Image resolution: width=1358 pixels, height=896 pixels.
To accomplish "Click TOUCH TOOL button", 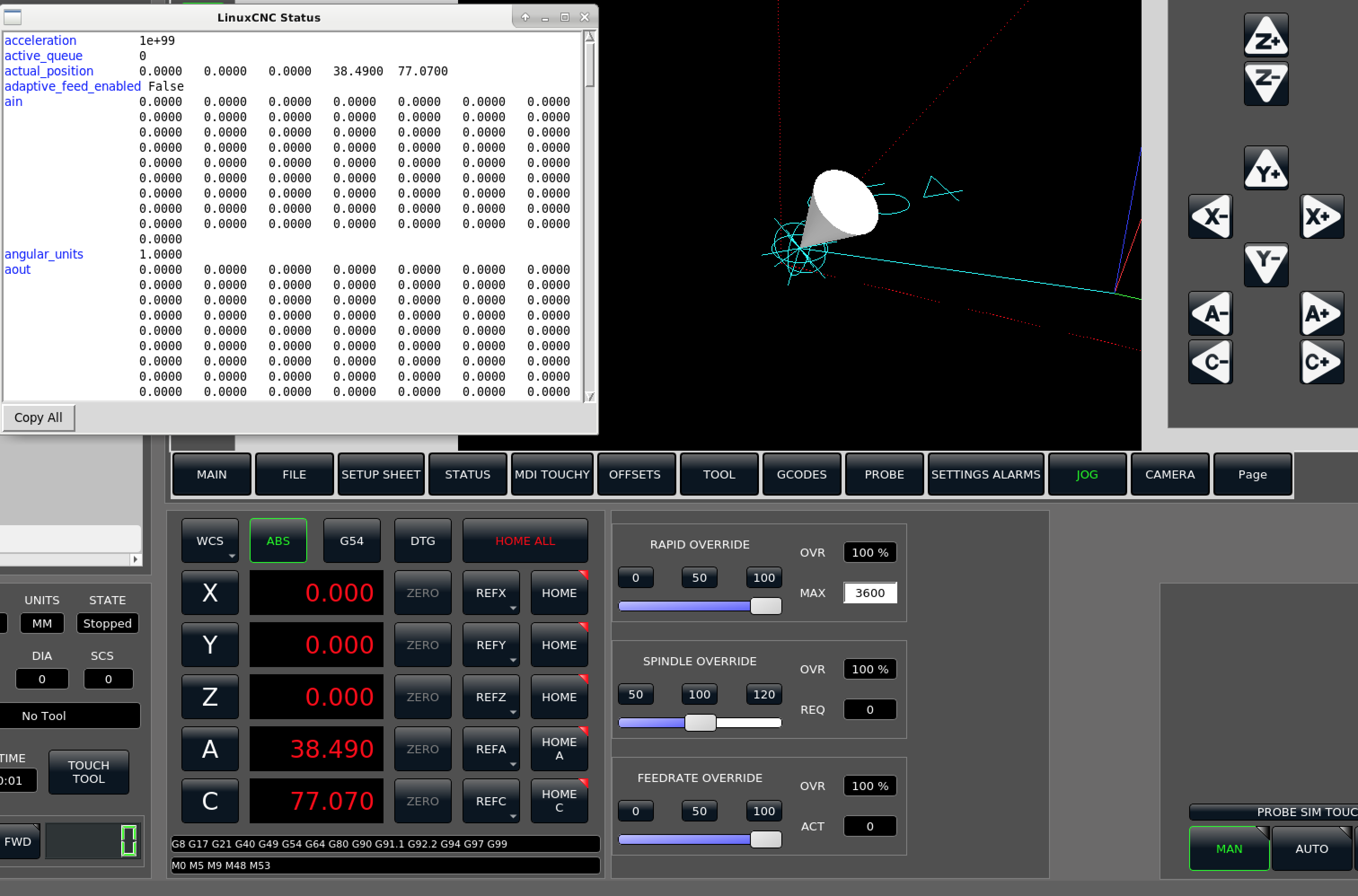I will pos(88,772).
